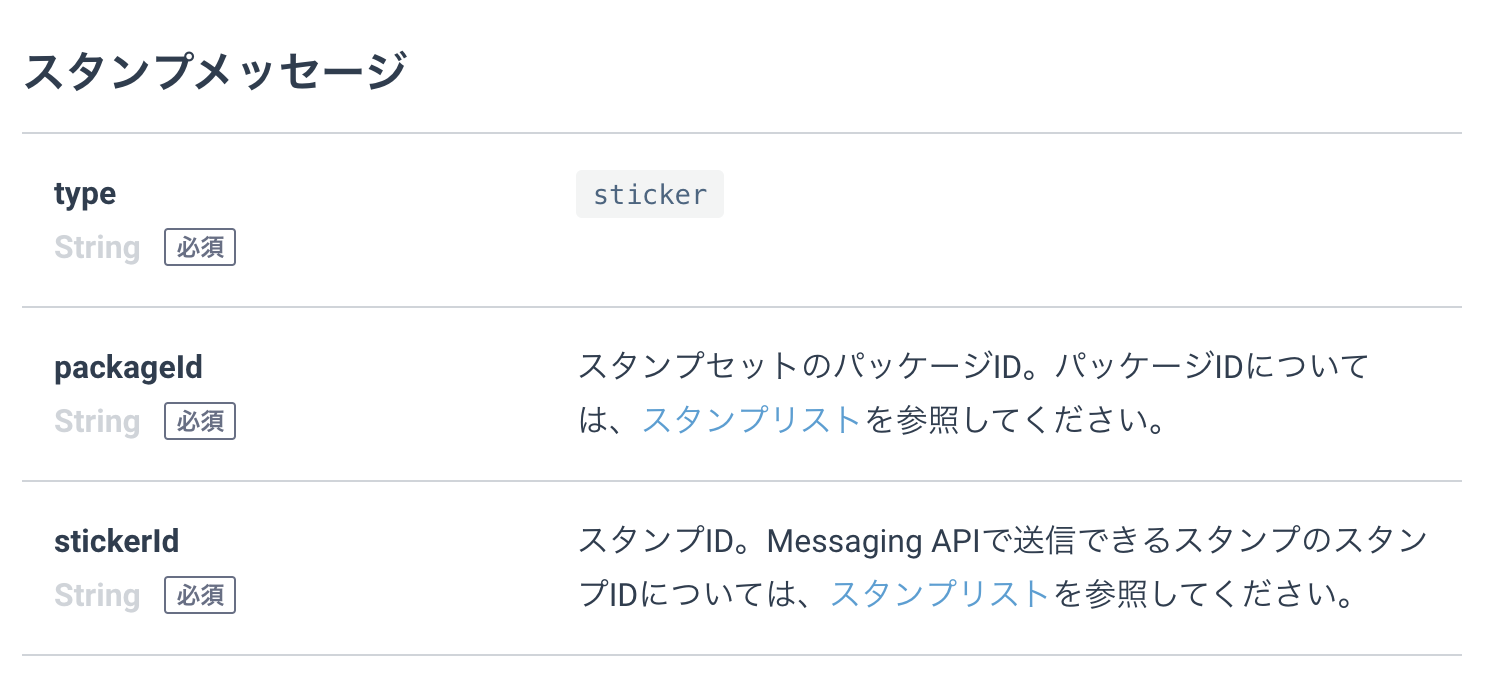Click the String label under type
The image size is (1494, 680).
tap(97, 247)
